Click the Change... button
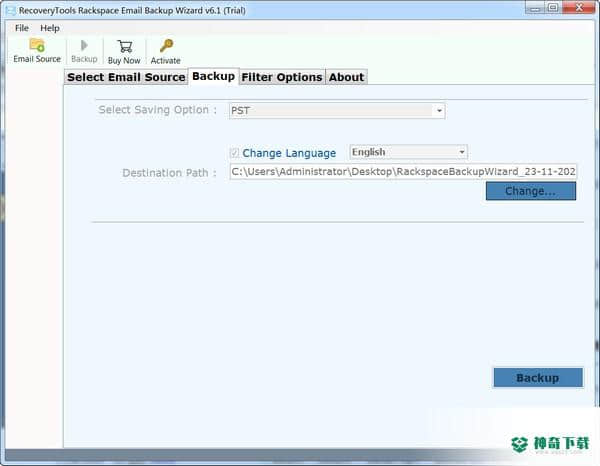This screenshot has width=600, height=466. (x=530, y=191)
